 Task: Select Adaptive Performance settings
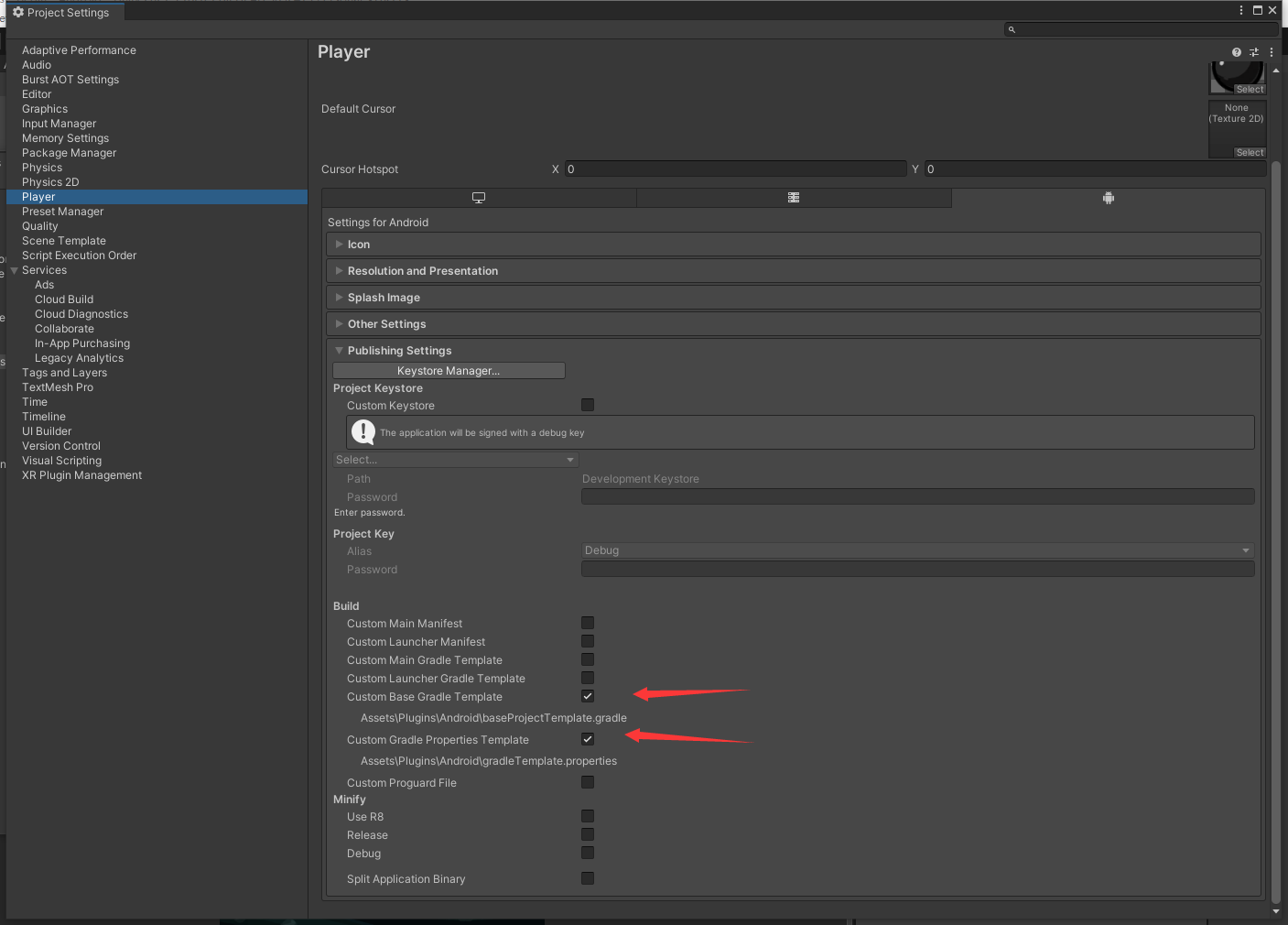[79, 50]
